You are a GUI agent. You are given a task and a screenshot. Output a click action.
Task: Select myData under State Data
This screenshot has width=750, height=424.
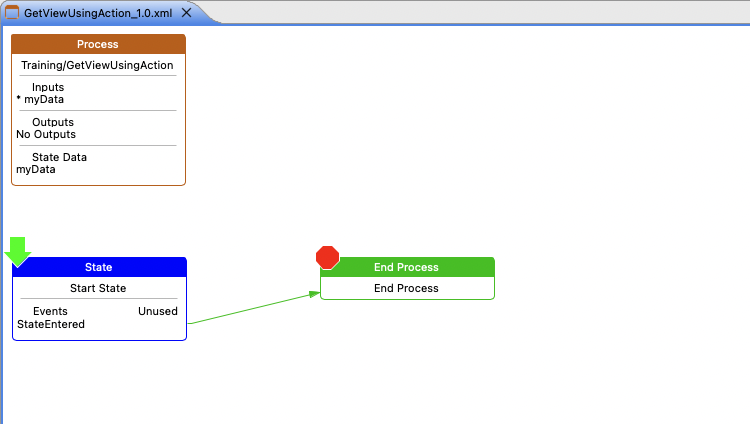pyautogui.click(x=36, y=169)
